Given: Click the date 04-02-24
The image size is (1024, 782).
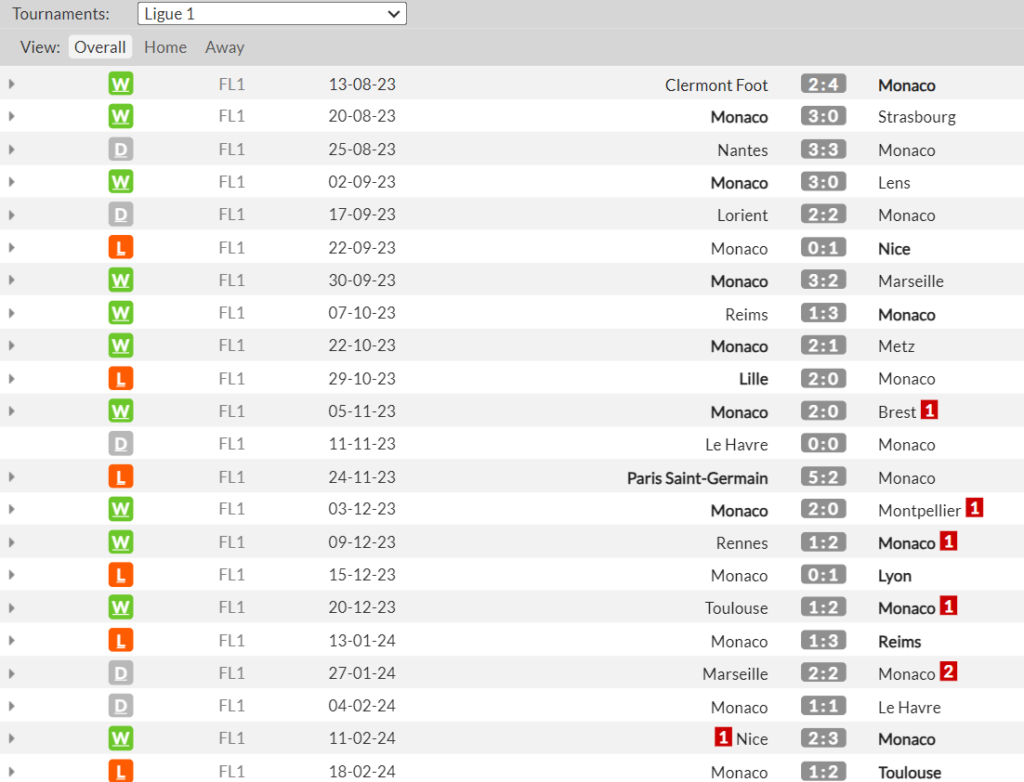Looking at the screenshot, I should point(362,706).
